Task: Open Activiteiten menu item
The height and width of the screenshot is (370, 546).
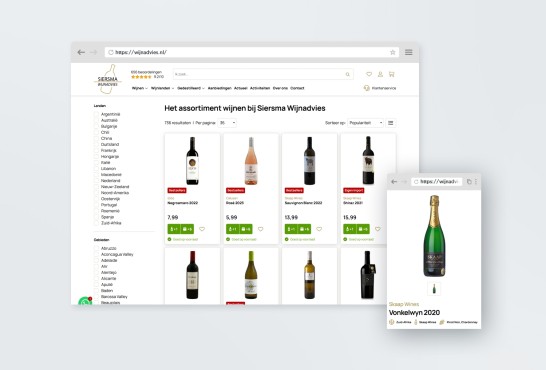Action: [x=260, y=88]
